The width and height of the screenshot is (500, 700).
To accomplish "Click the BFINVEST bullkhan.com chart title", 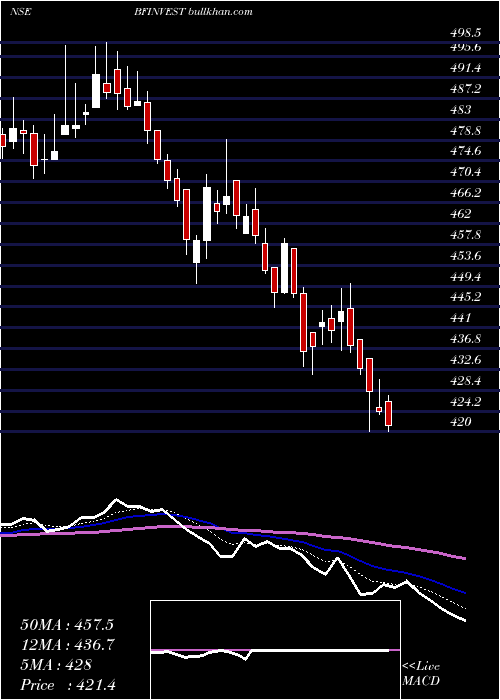I will [x=193, y=12].
